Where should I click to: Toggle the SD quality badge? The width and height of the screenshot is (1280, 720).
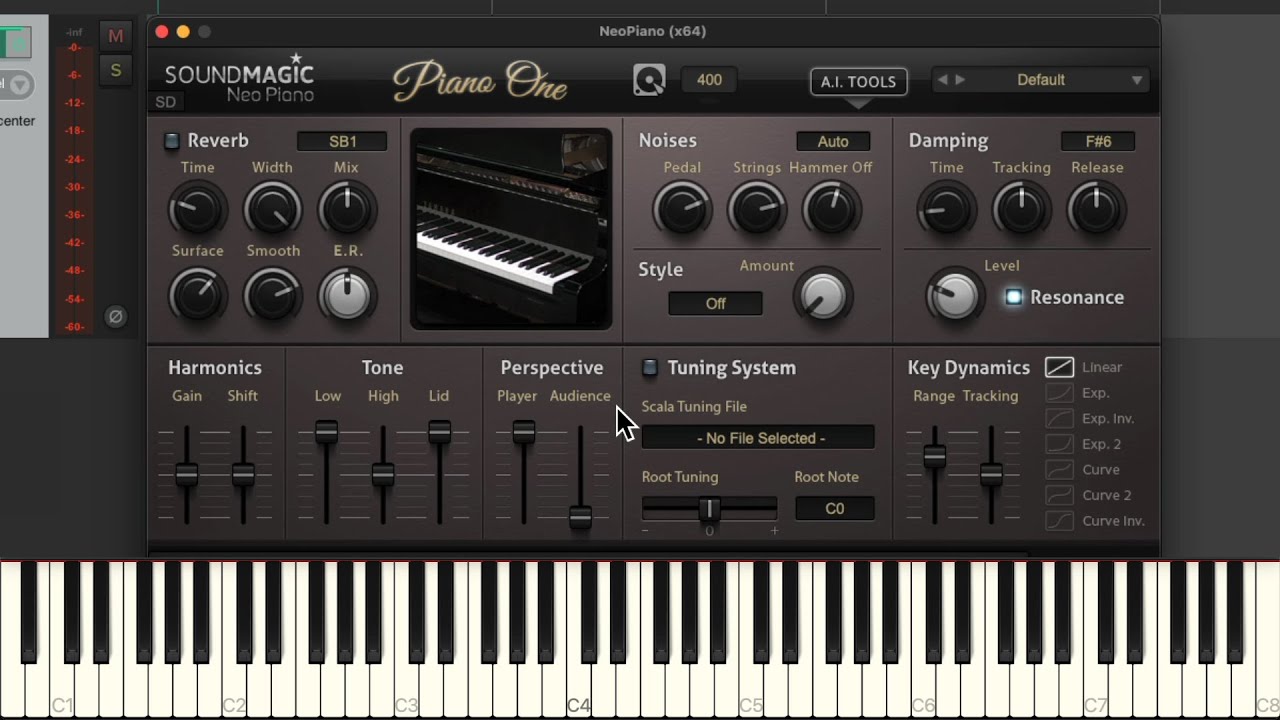[166, 102]
